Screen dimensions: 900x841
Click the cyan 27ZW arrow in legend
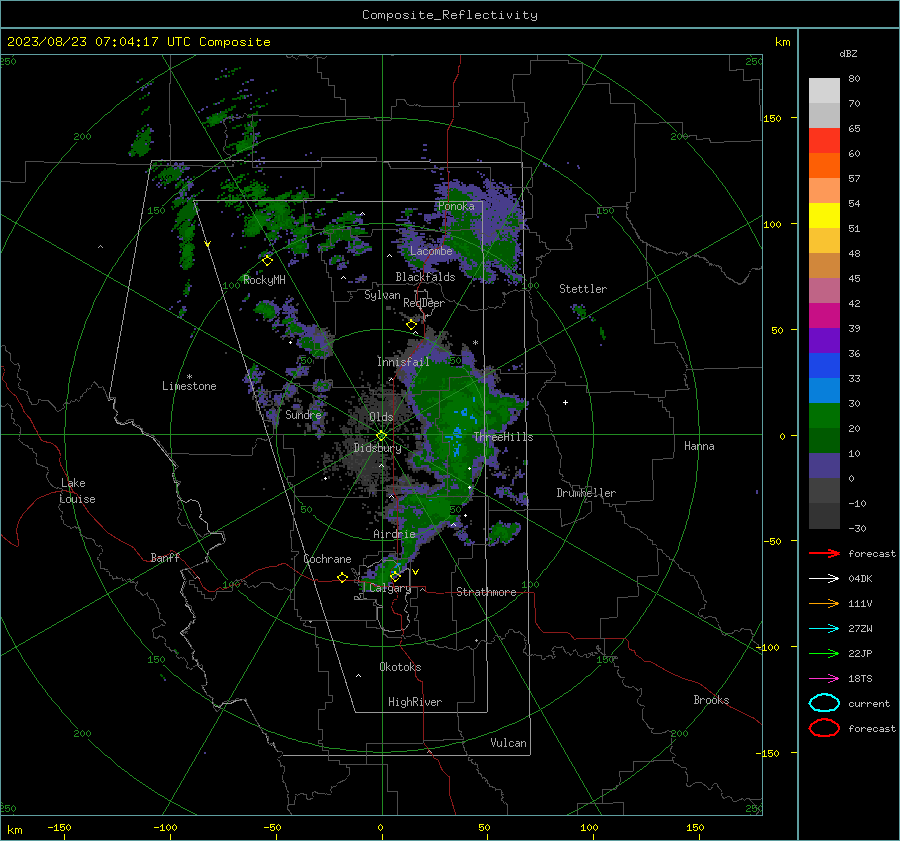[x=824, y=629]
